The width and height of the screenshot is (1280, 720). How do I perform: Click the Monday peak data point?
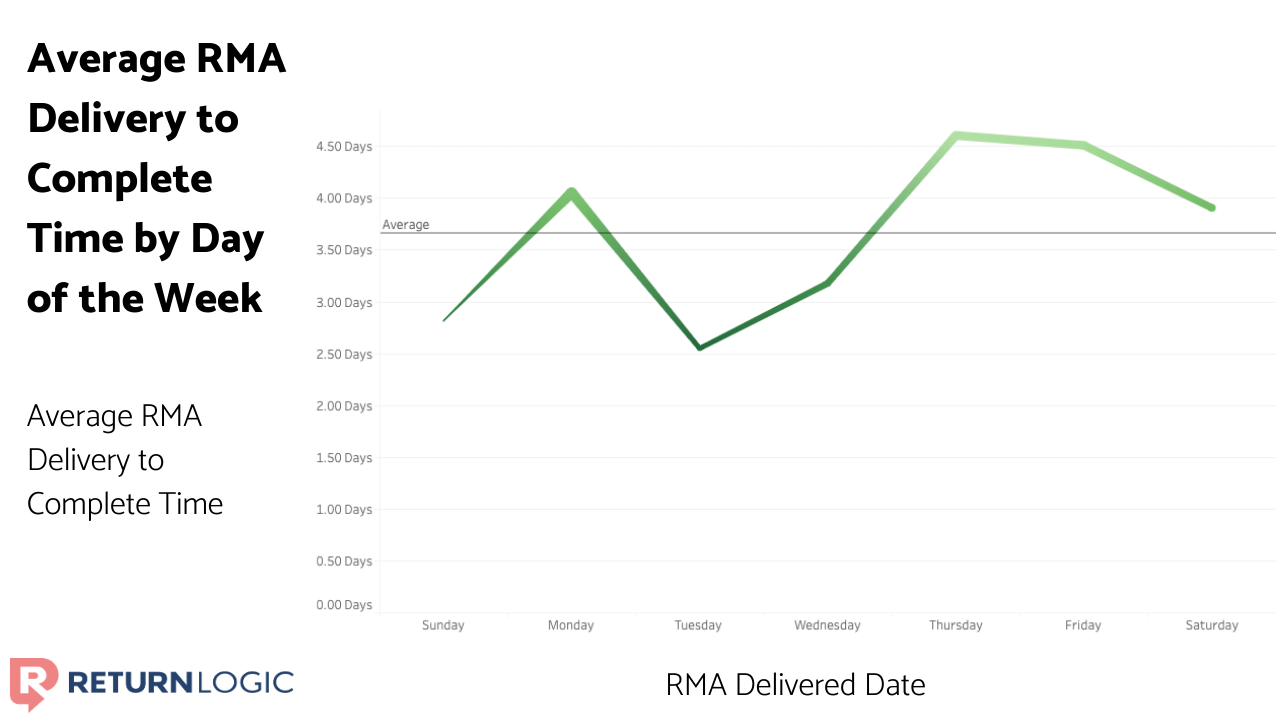(x=571, y=192)
